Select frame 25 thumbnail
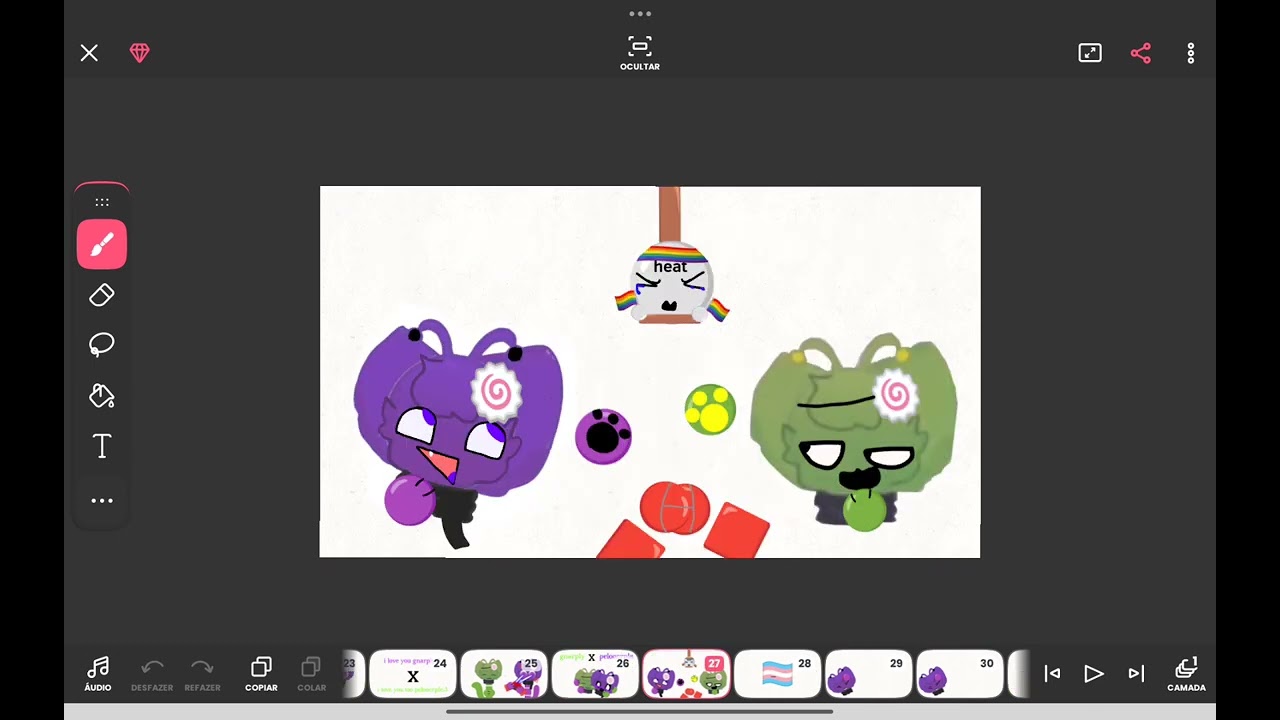The image size is (1280, 720). [504, 674]
